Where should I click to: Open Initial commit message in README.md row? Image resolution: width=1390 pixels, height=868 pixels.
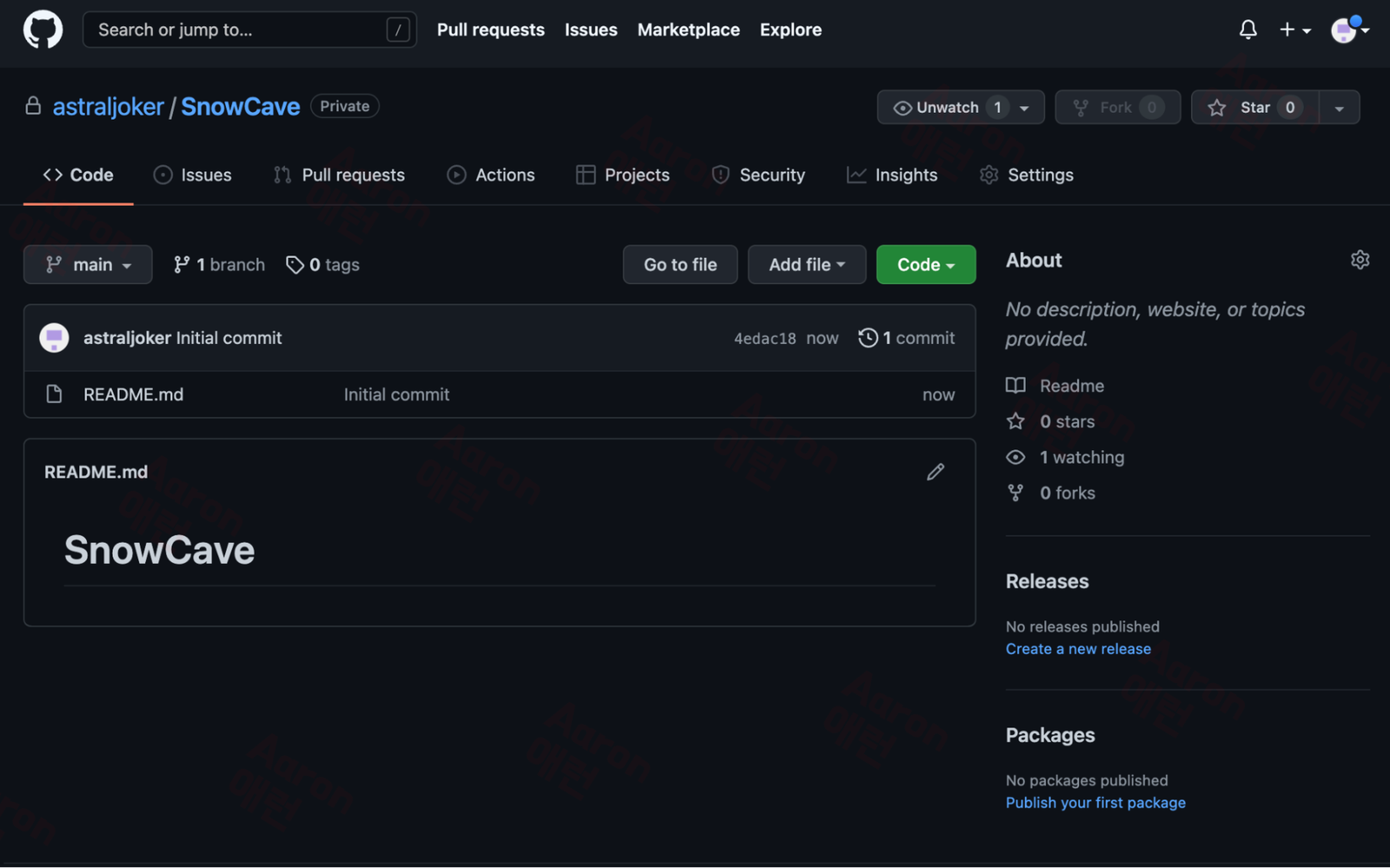coord(396,394)
